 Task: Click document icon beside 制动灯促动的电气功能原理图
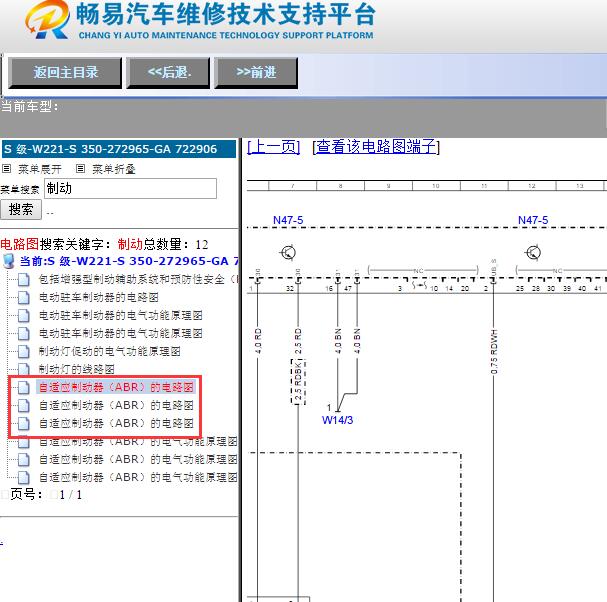click(23, 351)
